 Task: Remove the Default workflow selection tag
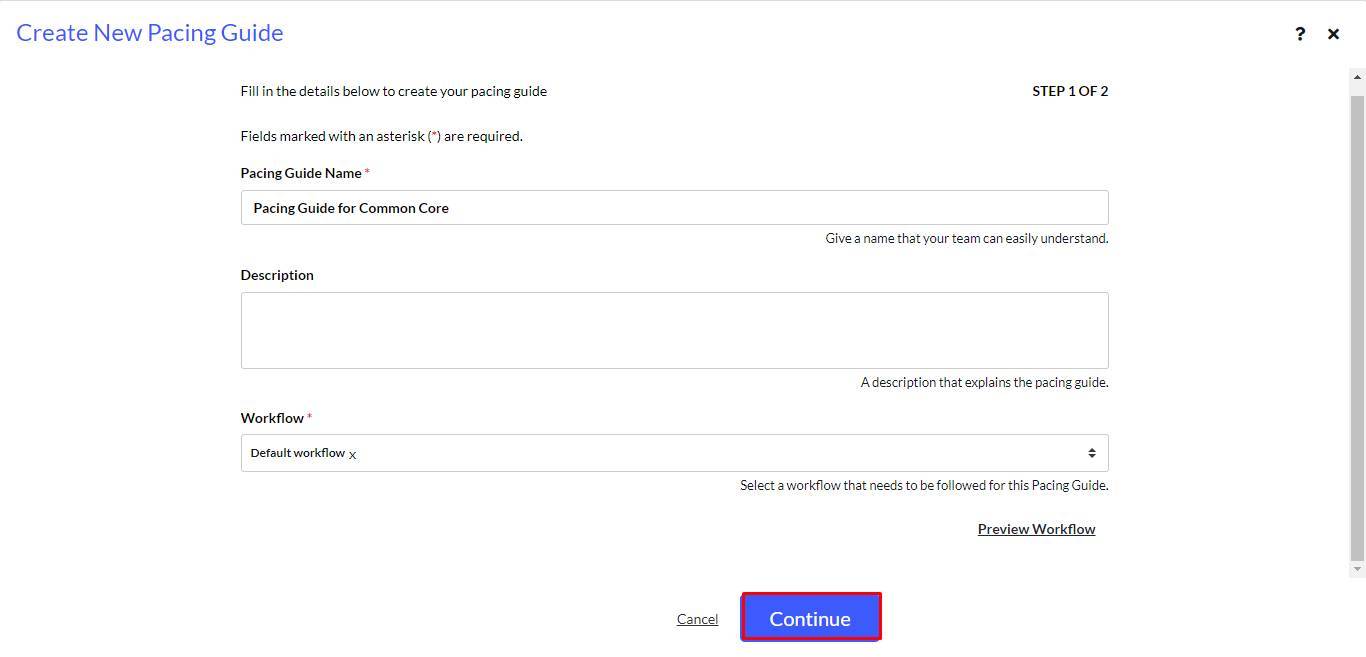pos(352,455)
